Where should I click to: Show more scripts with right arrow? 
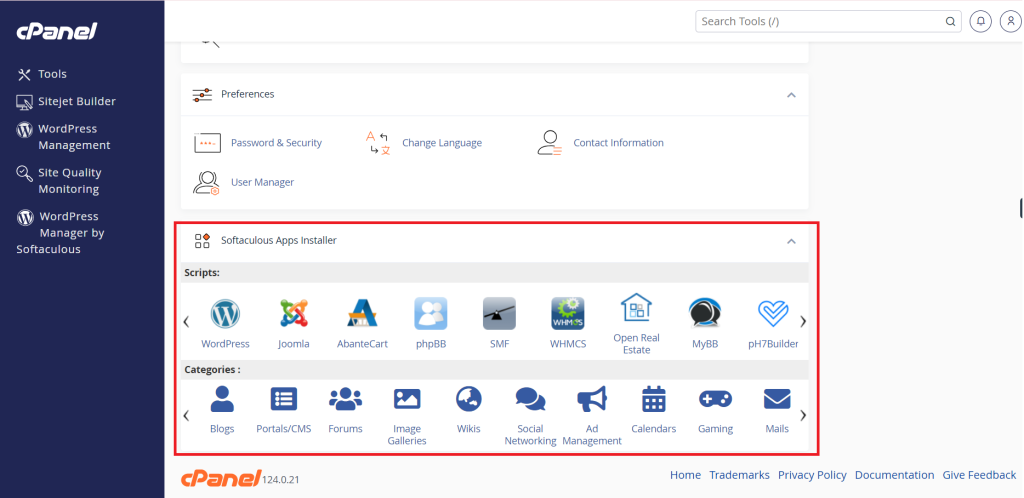click(803, 321)
